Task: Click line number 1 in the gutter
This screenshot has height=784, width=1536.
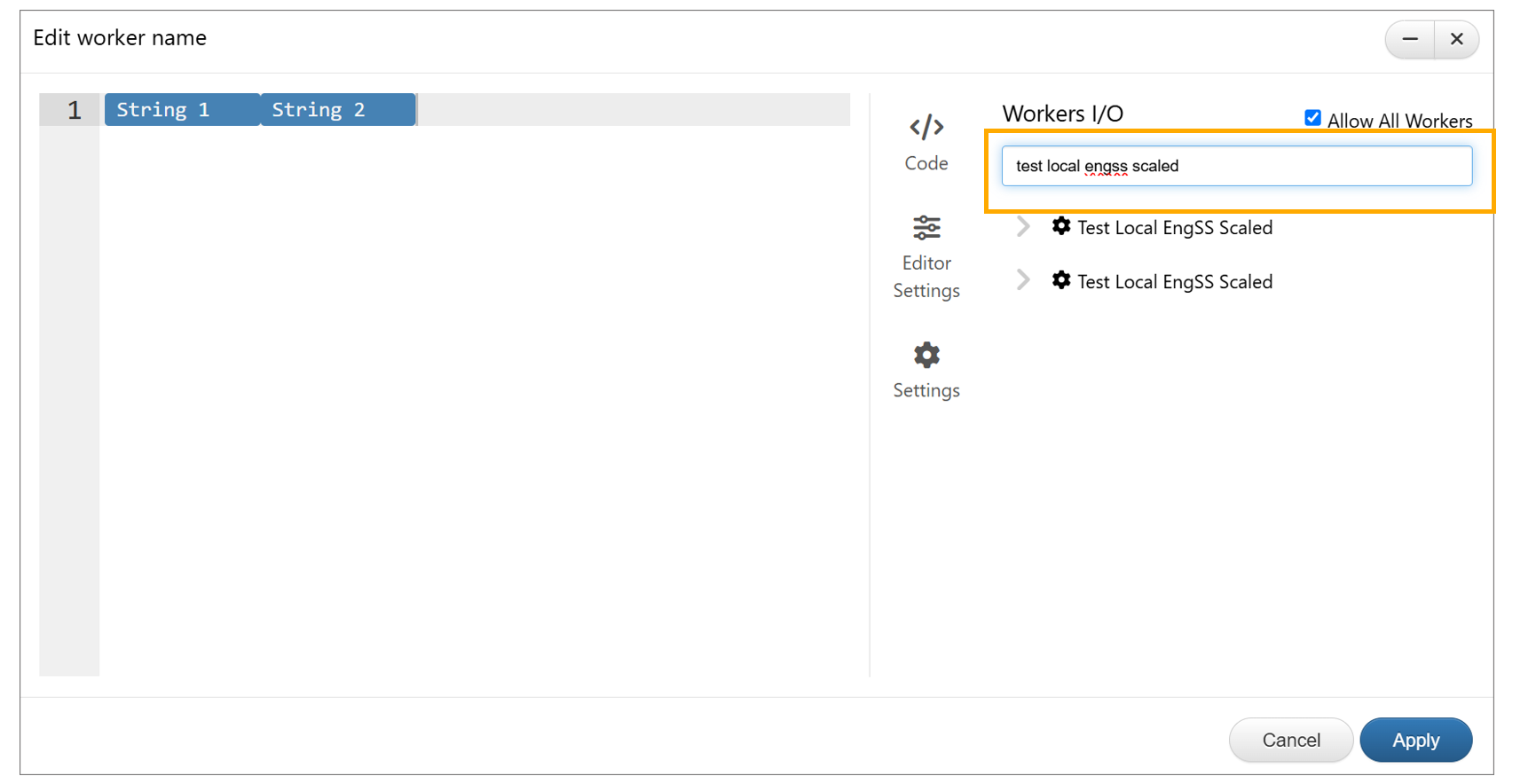Action: [74, 110]
